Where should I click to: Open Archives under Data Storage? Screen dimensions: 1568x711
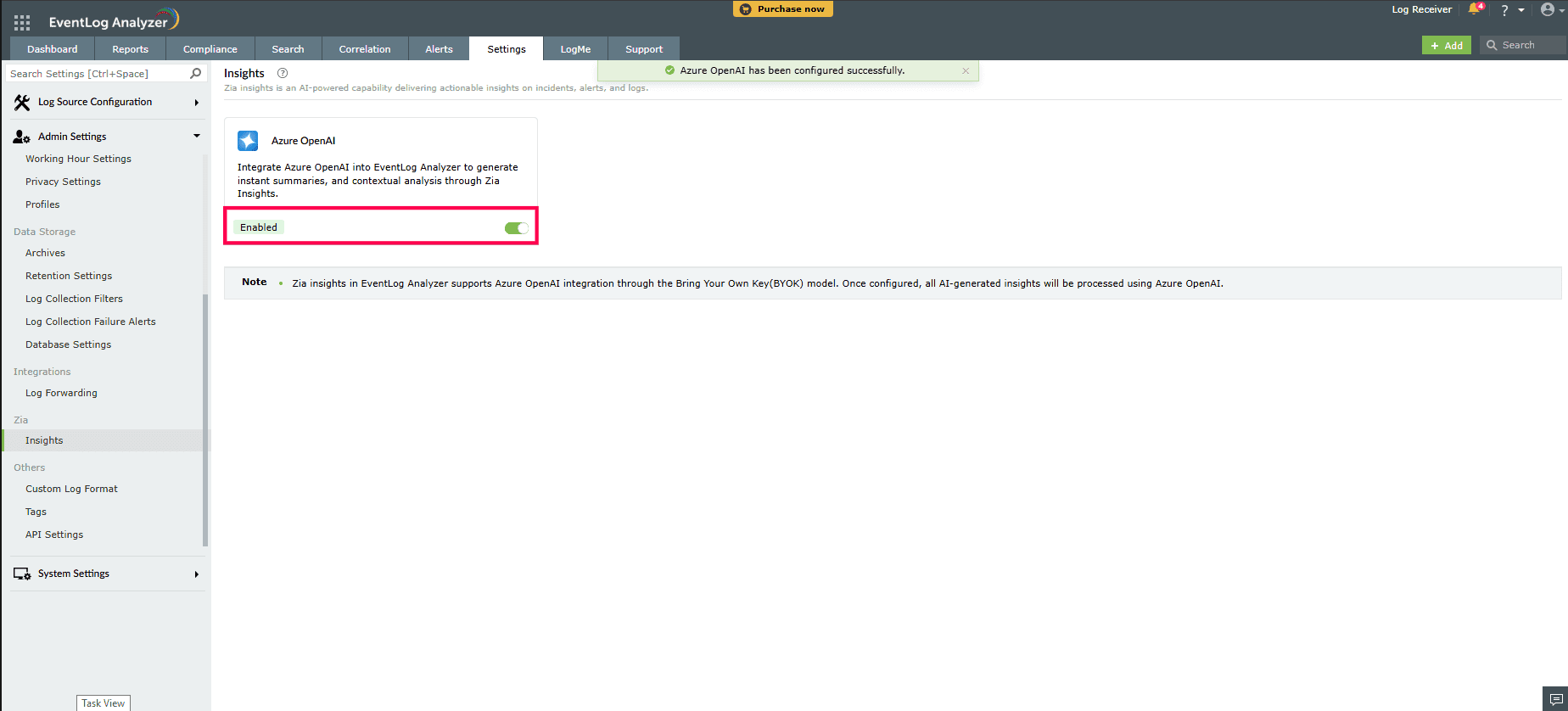[45, 253]
